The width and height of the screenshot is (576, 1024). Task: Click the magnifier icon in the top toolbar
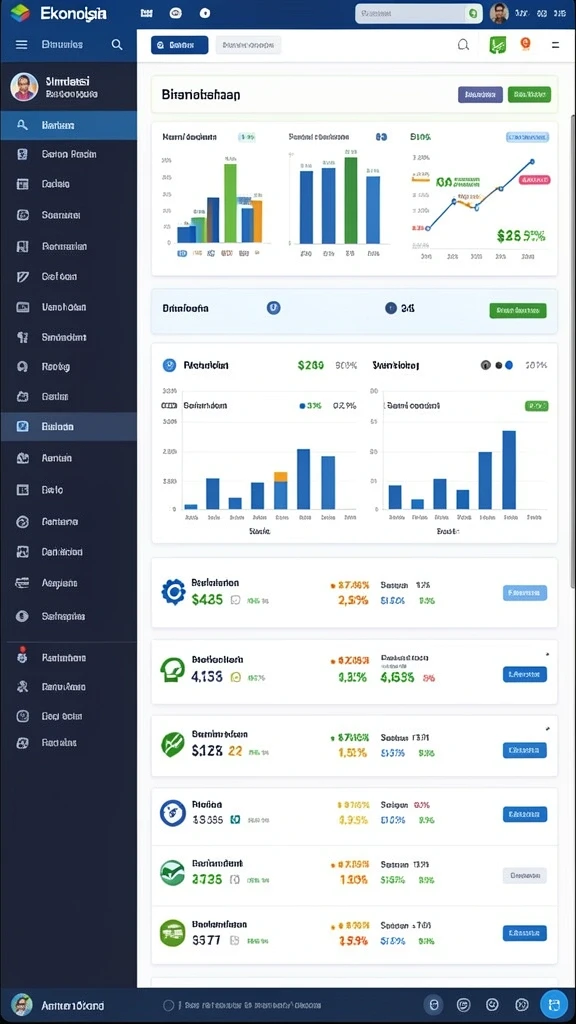coord(463,44)
